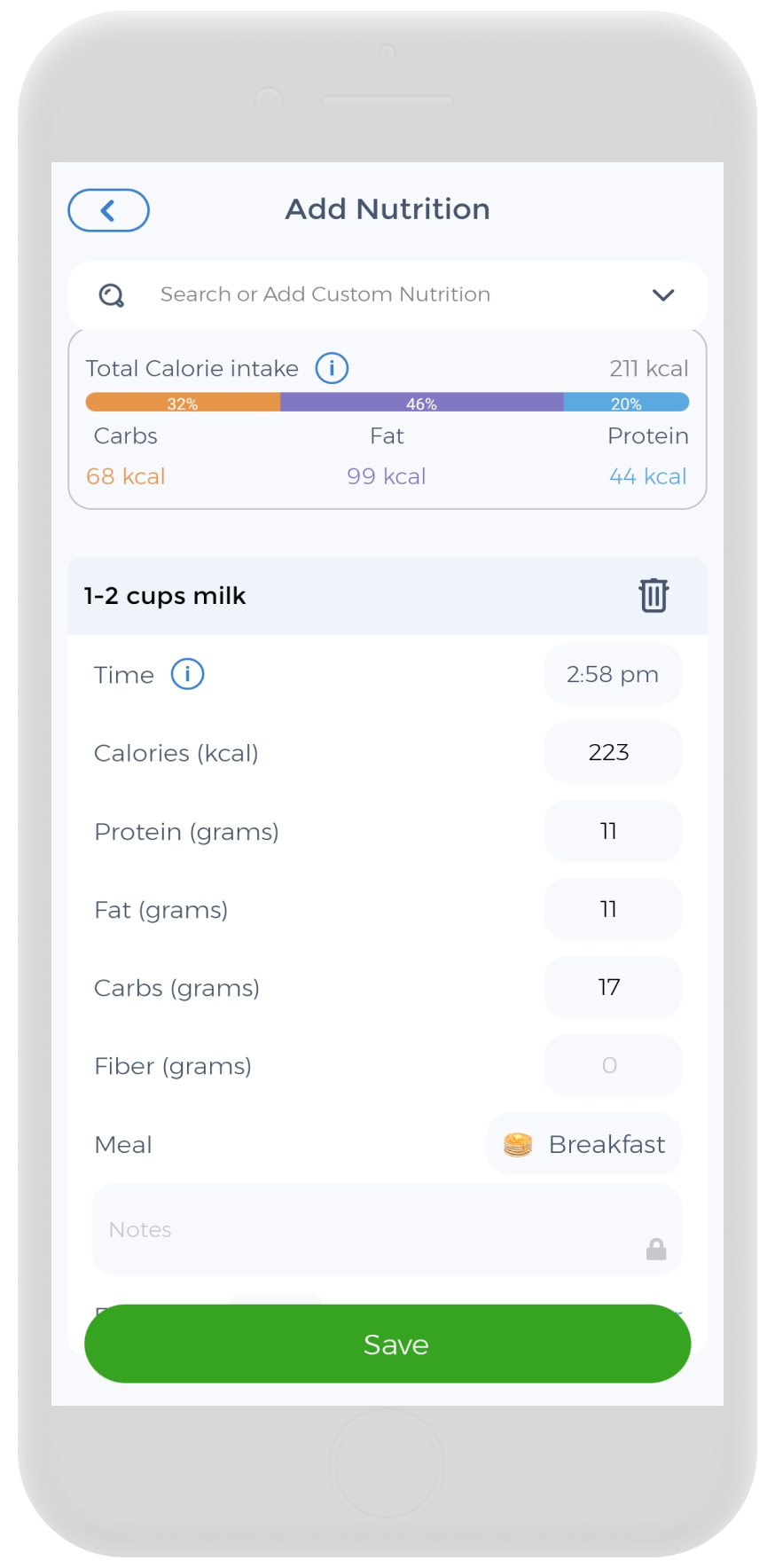The width and height of the screenshot is (775, 1568).
Task: Expand the nutrition search dropdown chevron
Action: (x=663, y=295)
